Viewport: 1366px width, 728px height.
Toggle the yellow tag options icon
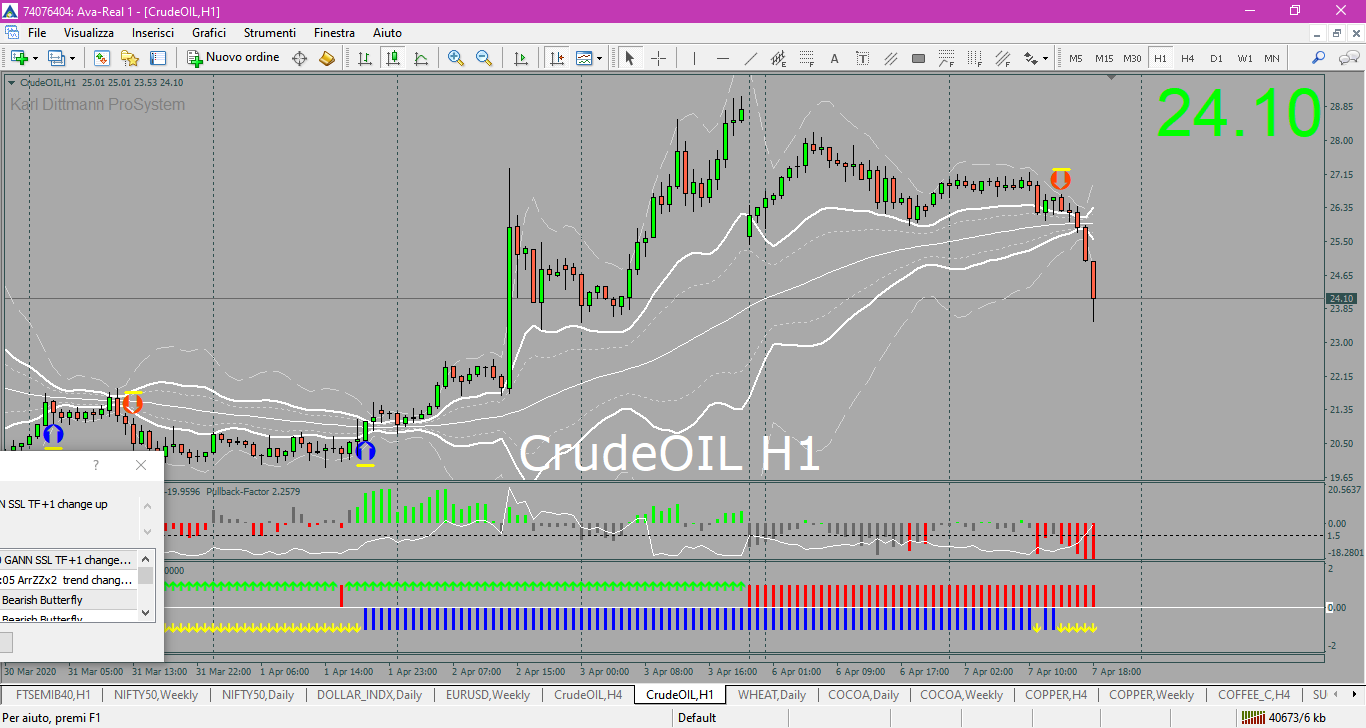327,58
